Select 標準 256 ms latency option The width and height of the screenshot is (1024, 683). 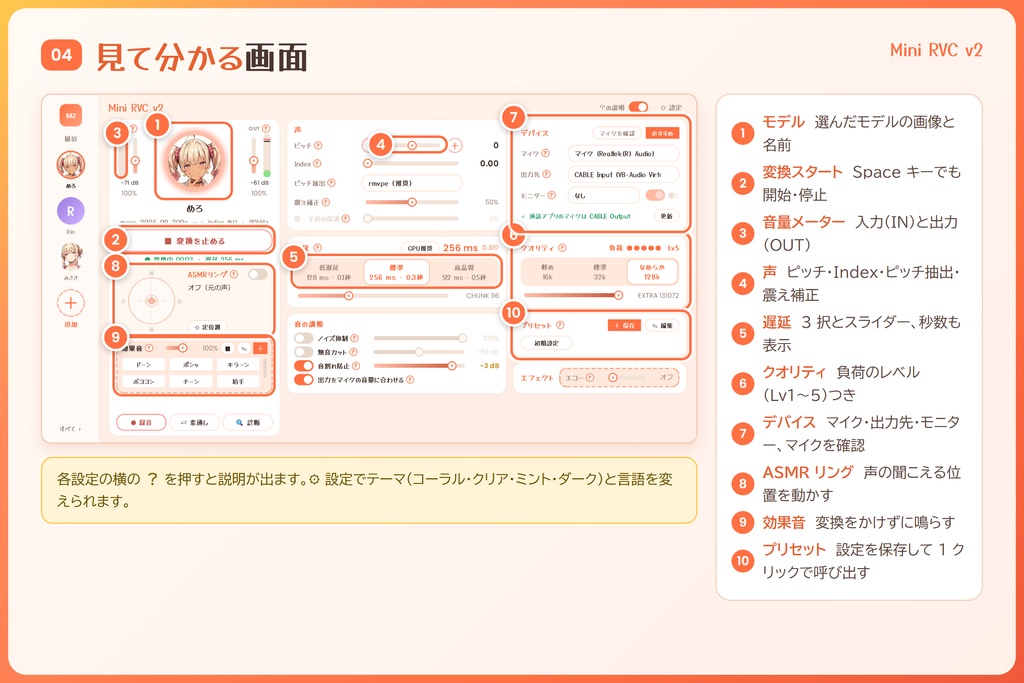click(396, 273)
